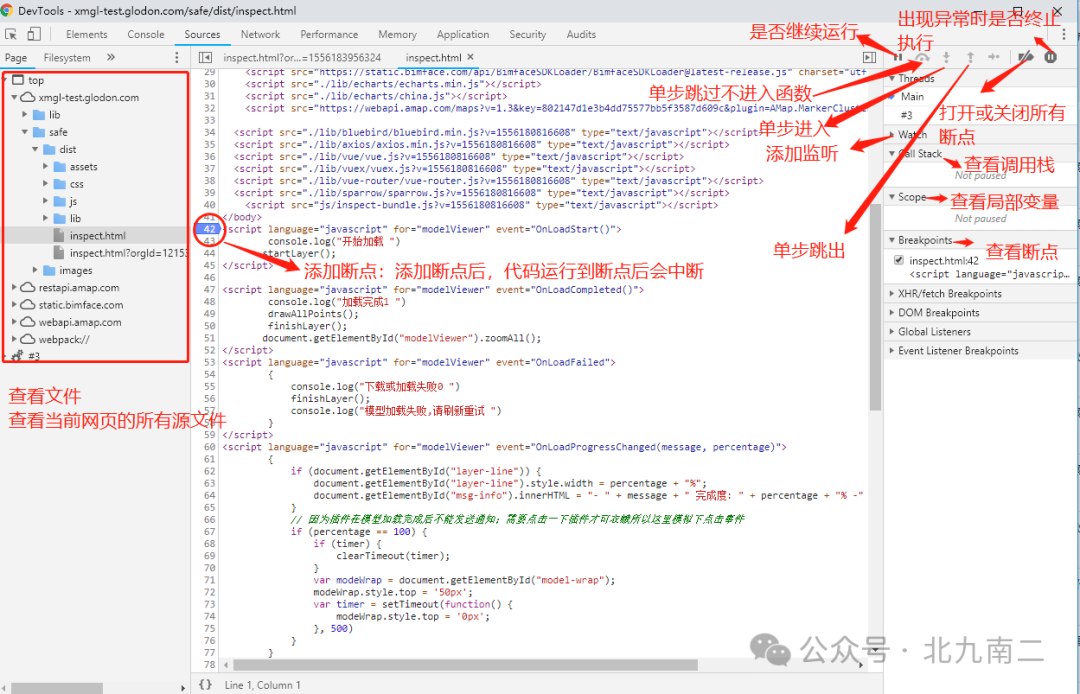Viewport: 1080px width, 694px height.
Task: Expand the webapi.amap.com domain node
Action: pos(14,322)
